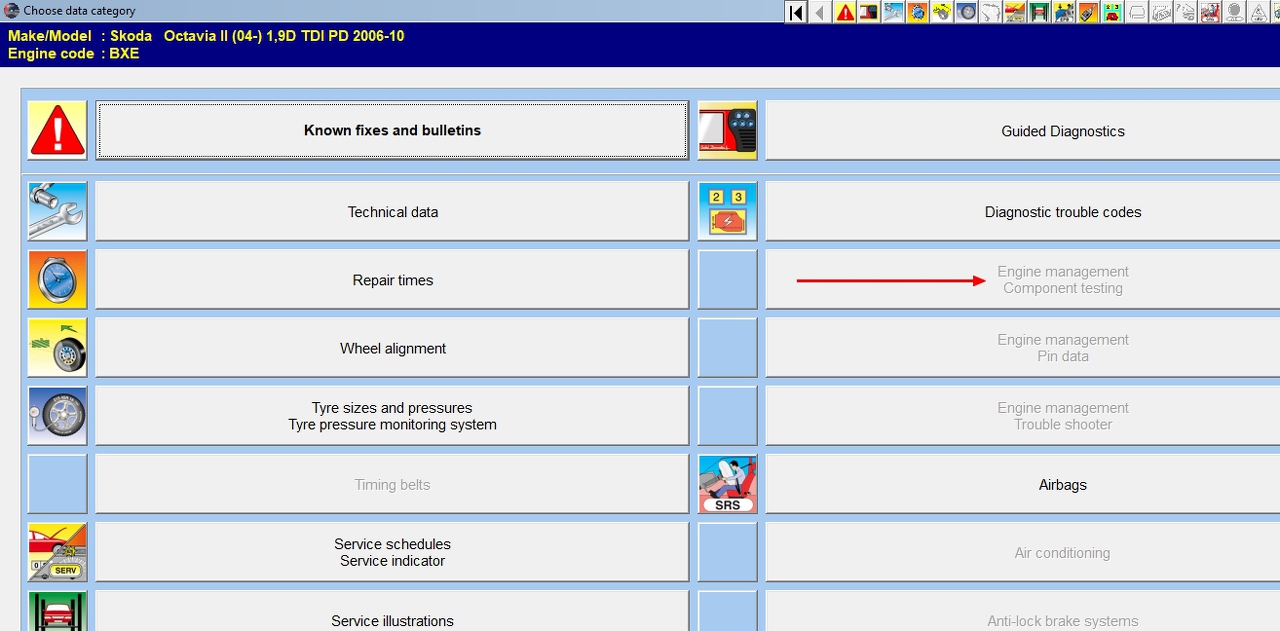The width and height of the screenshot is (1280, 631).
Task: Choose Wheel alignment
Action: coord(392,348)
